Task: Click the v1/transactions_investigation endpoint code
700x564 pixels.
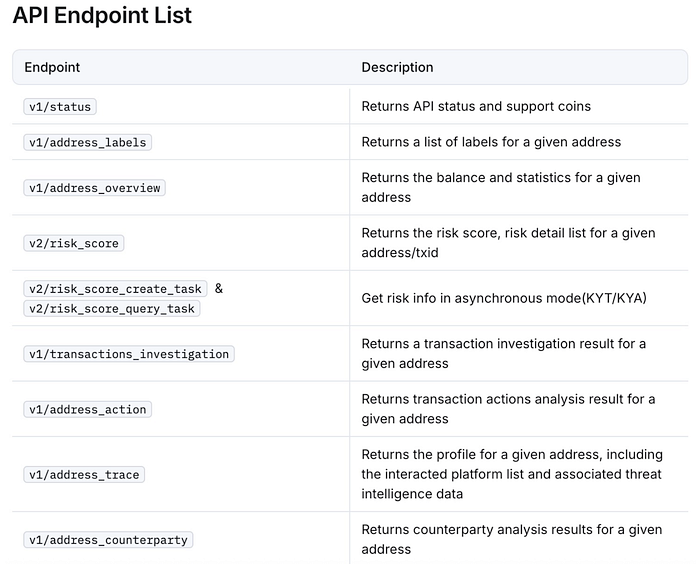Action: point(129,354)
